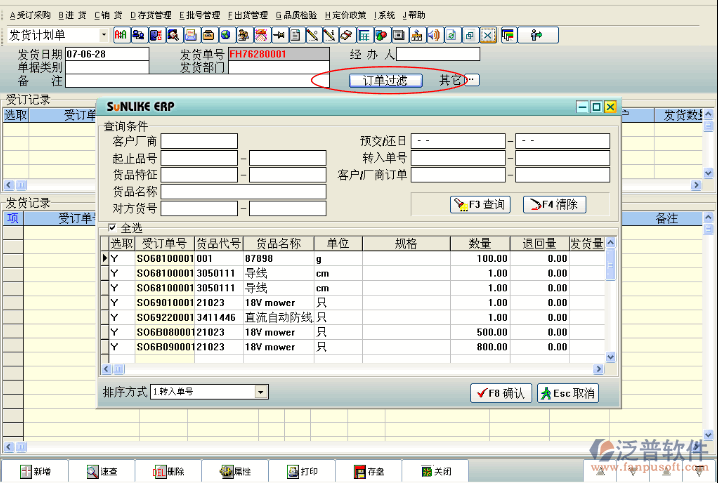Screen dimensions: 719x483
Task: Click the 客户厂商 input field
Action: [x=200, y=141]
